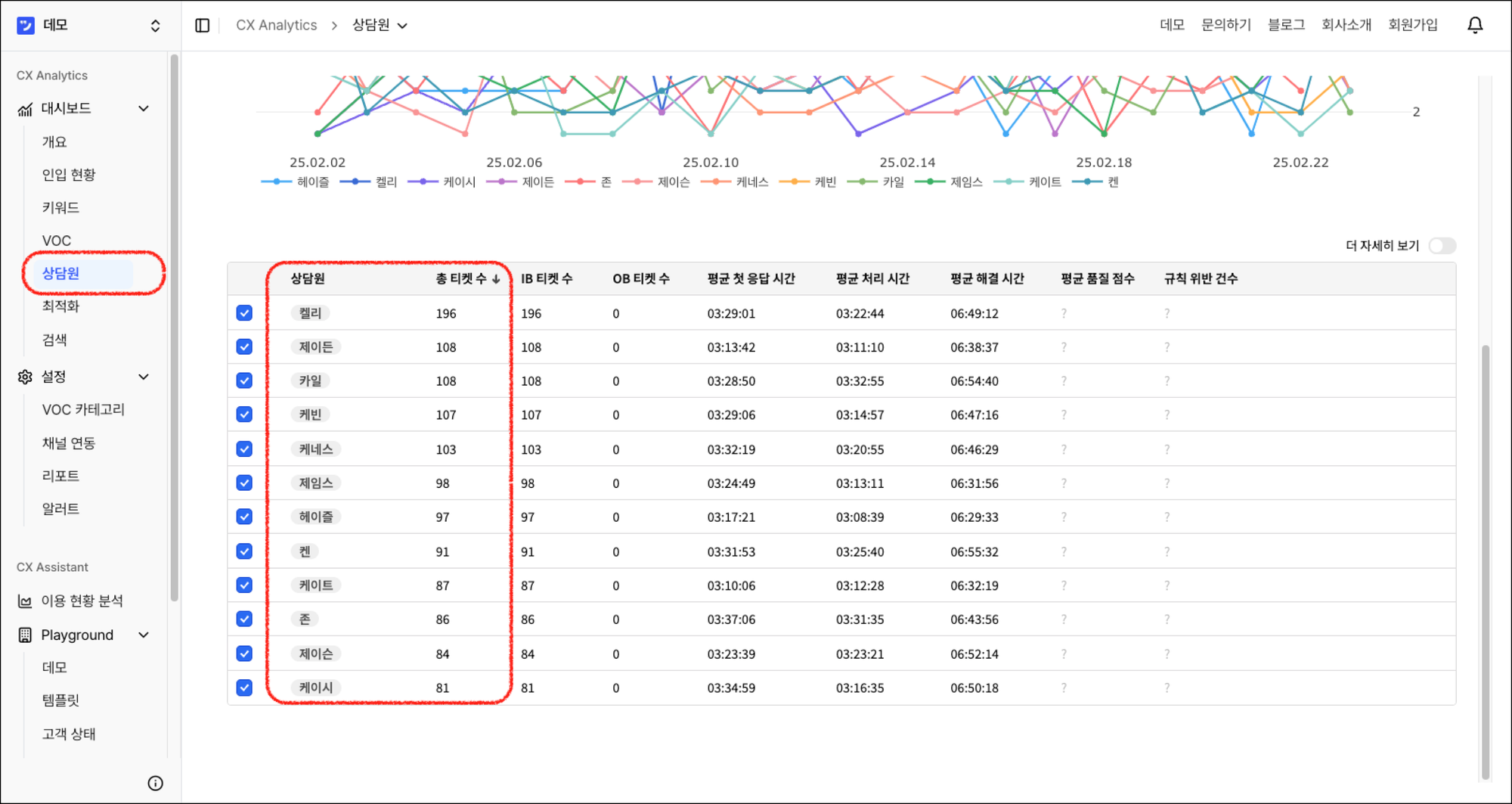Screen dimensions: 1512x804
Task: Collapse the sidebar with the panel icon
Action: pos(202,24)
